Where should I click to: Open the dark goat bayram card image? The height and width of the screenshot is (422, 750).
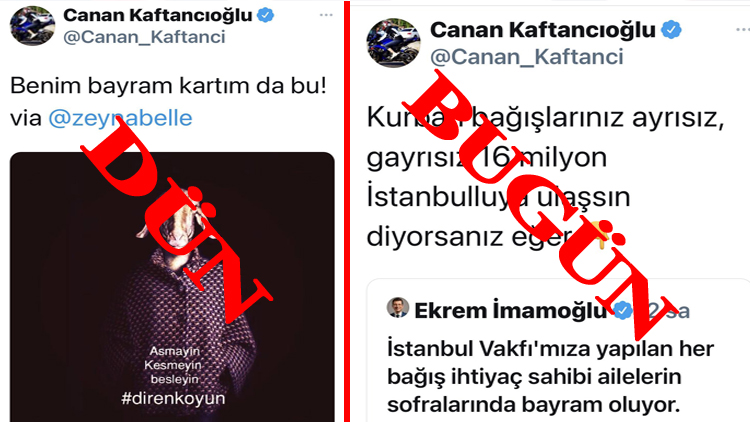tap(172, 287)
